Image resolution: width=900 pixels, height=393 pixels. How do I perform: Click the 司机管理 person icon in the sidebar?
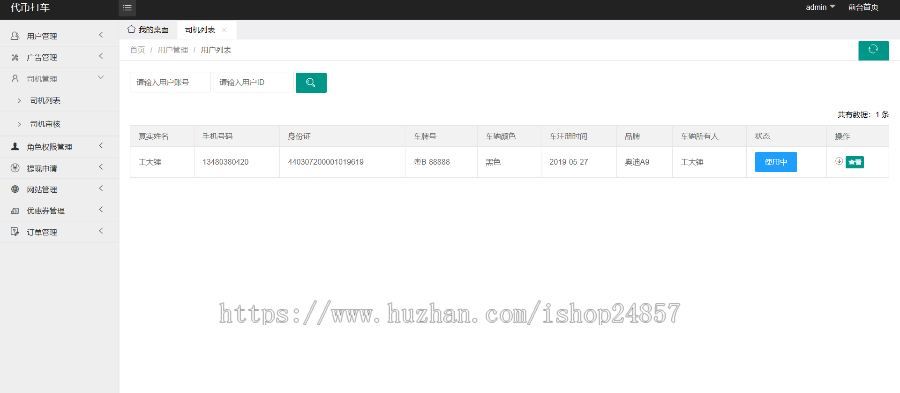tap(15, 79)
